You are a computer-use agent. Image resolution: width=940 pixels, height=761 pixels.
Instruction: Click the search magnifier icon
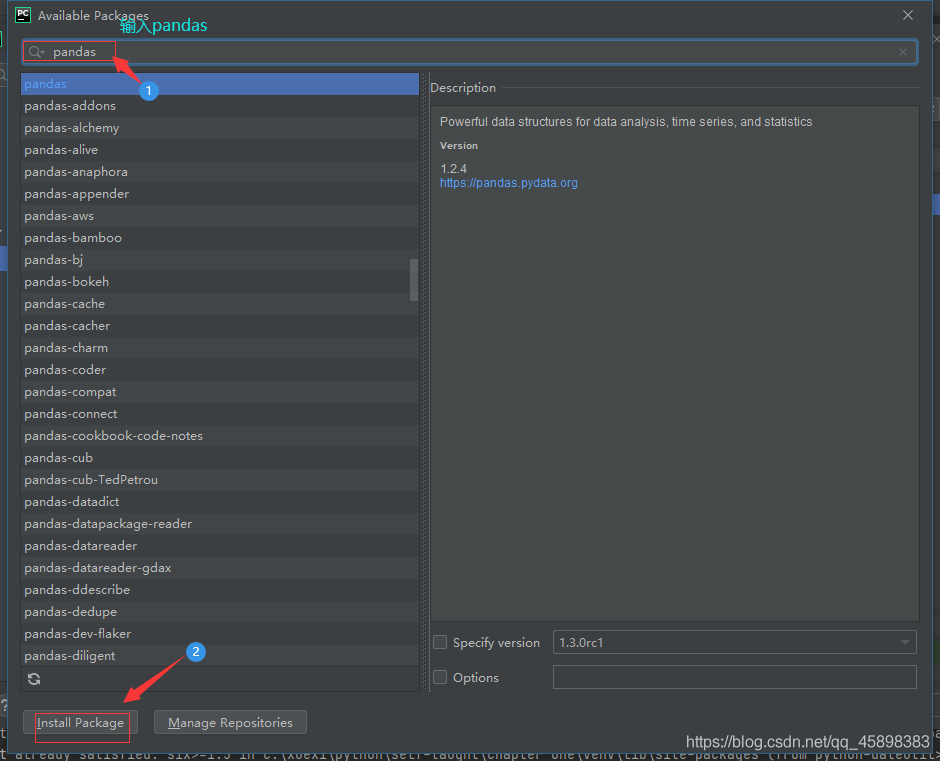pos(36,52)
